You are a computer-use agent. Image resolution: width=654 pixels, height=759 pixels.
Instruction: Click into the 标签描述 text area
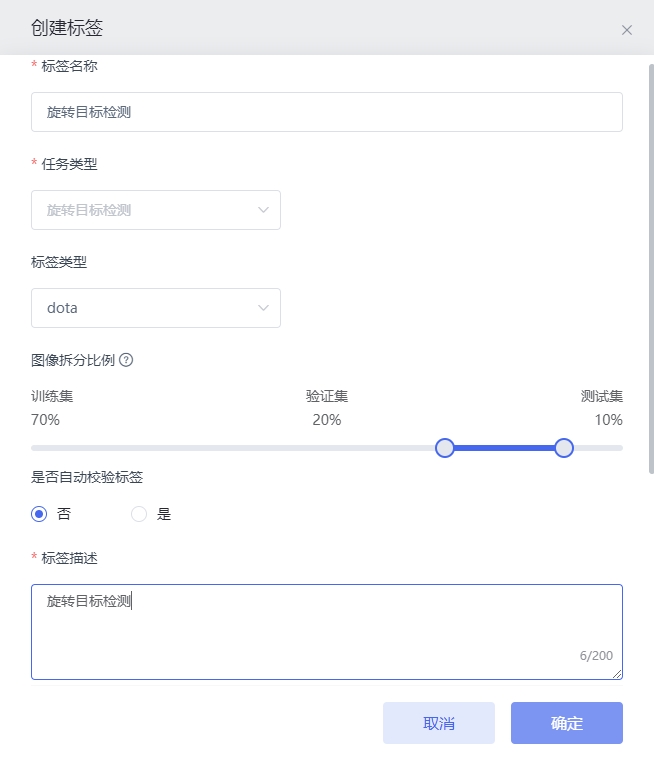click(327, 632)
